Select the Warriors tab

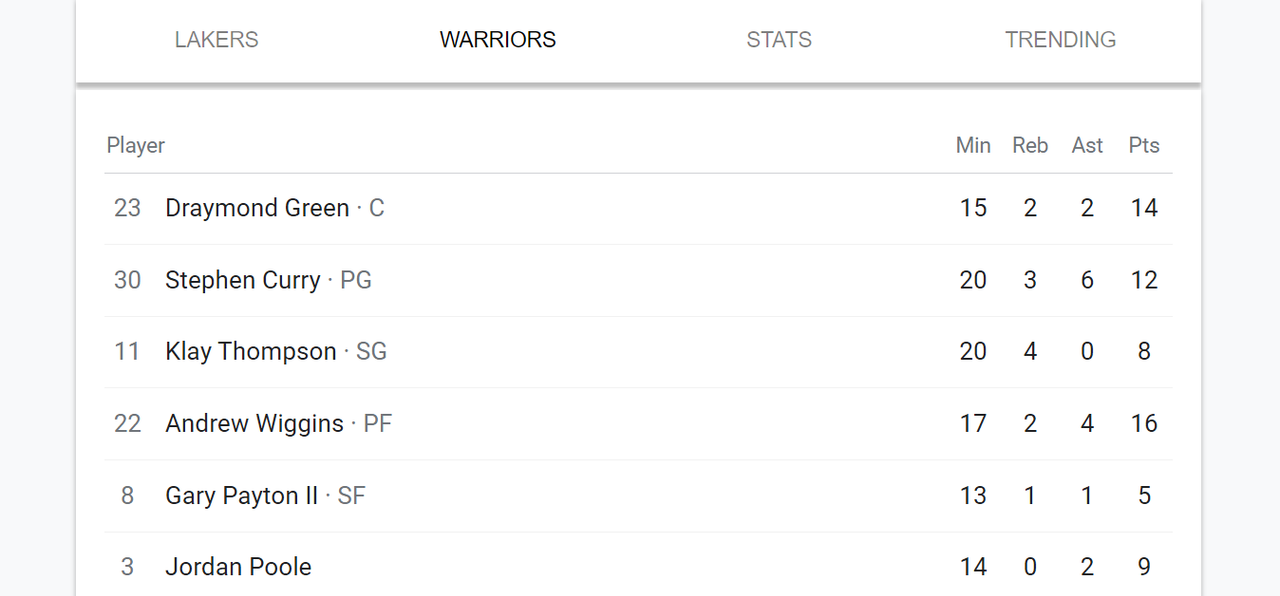coord(498,40)
